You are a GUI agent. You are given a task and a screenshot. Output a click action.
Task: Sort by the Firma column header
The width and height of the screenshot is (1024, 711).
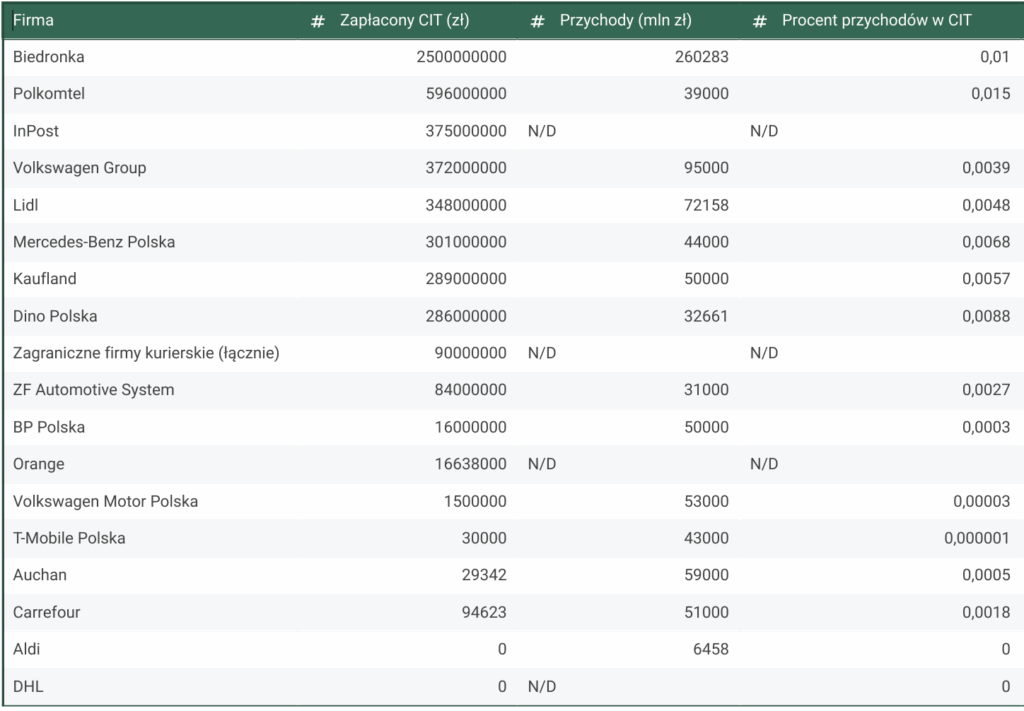(x=34, y=20)
